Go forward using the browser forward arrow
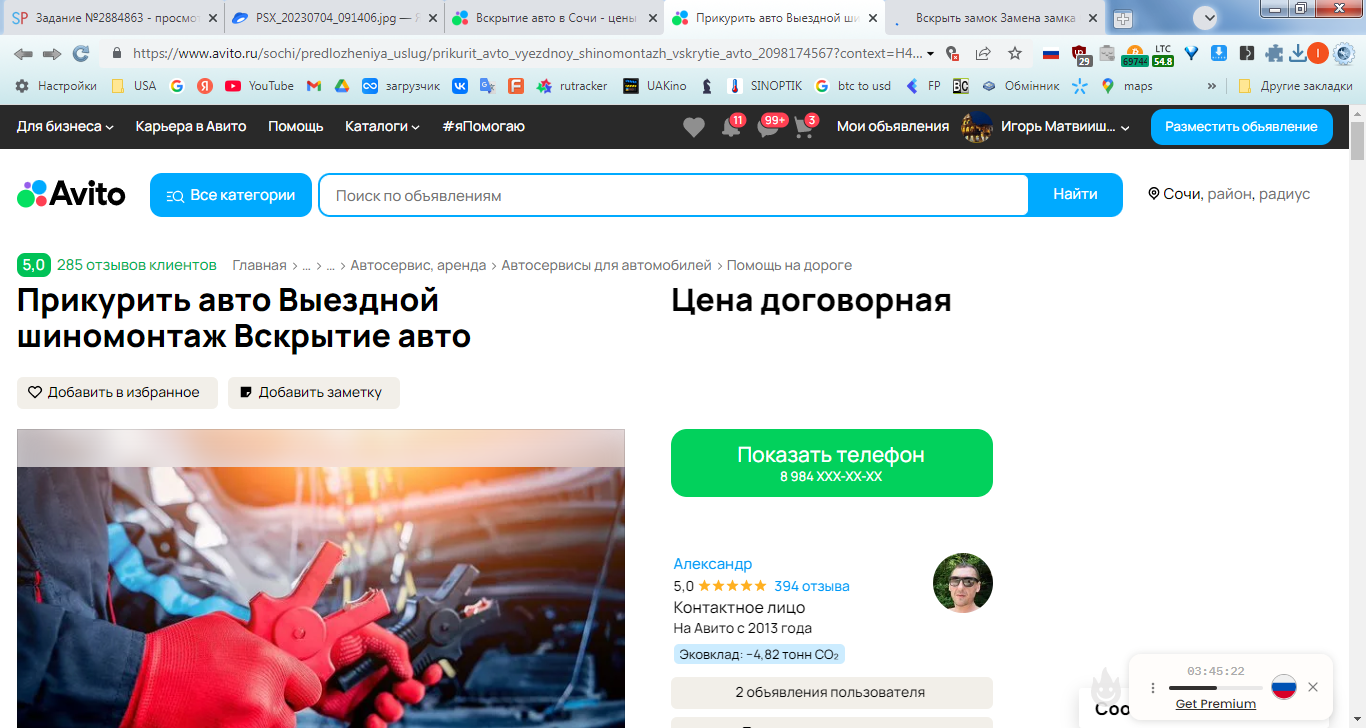Image resolution: width=1366 pixels, height=728 pixels. pos(52,54)
